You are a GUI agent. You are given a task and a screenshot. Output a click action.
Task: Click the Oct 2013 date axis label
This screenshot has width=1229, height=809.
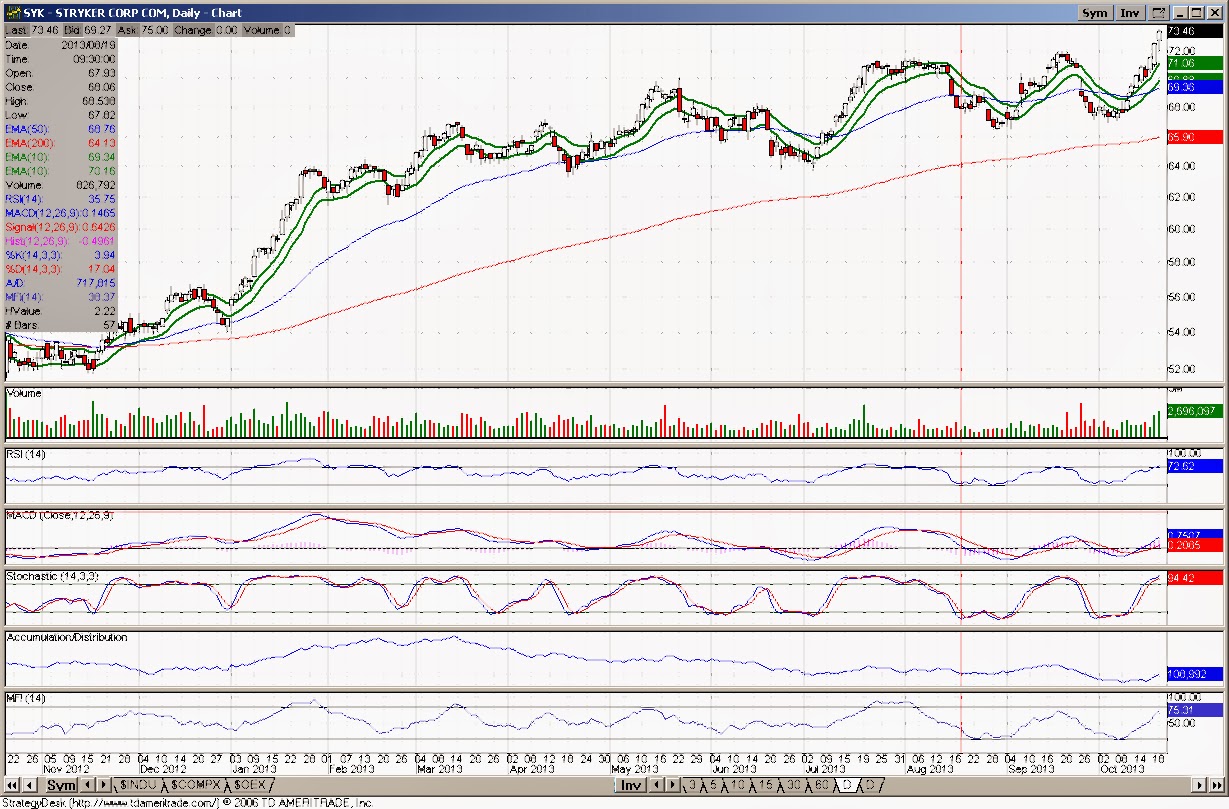pyautogui.click(x=1122, y=769)
